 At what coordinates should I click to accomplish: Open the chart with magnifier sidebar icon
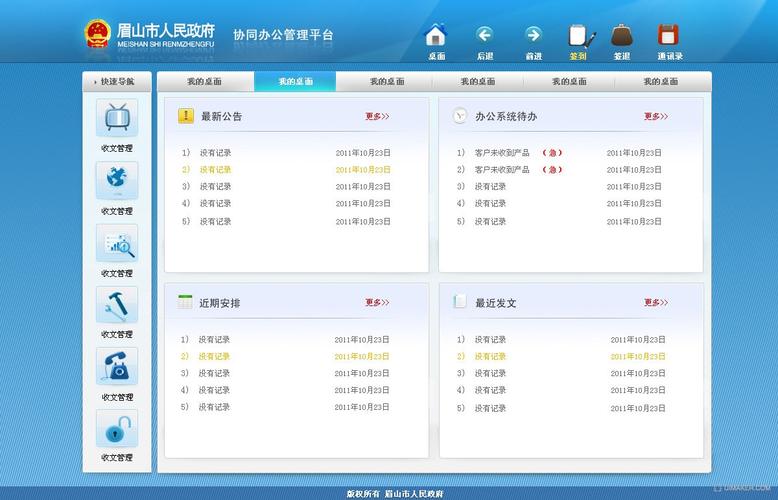[x=117, y=243]
